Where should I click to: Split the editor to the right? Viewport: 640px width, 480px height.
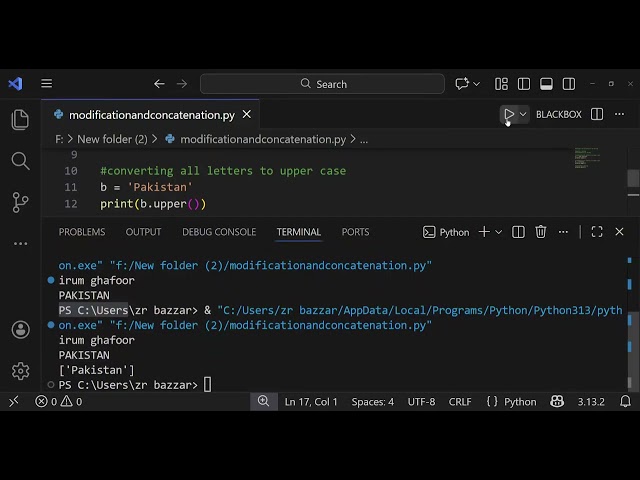click(x=597, y=114)
